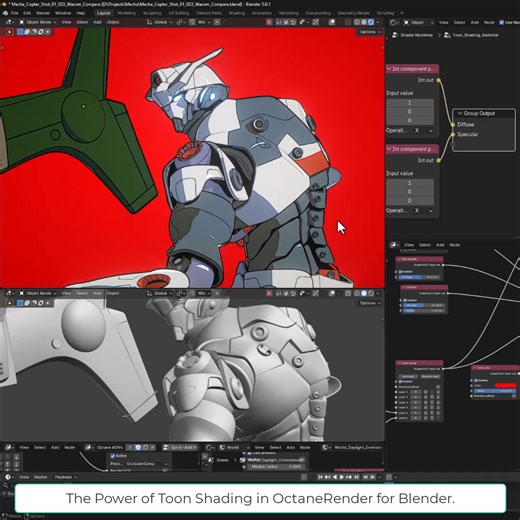Screen dimensions: 520x520
Task: Toggle fake user shield for Octane AOVs
Action: (138, 447)
